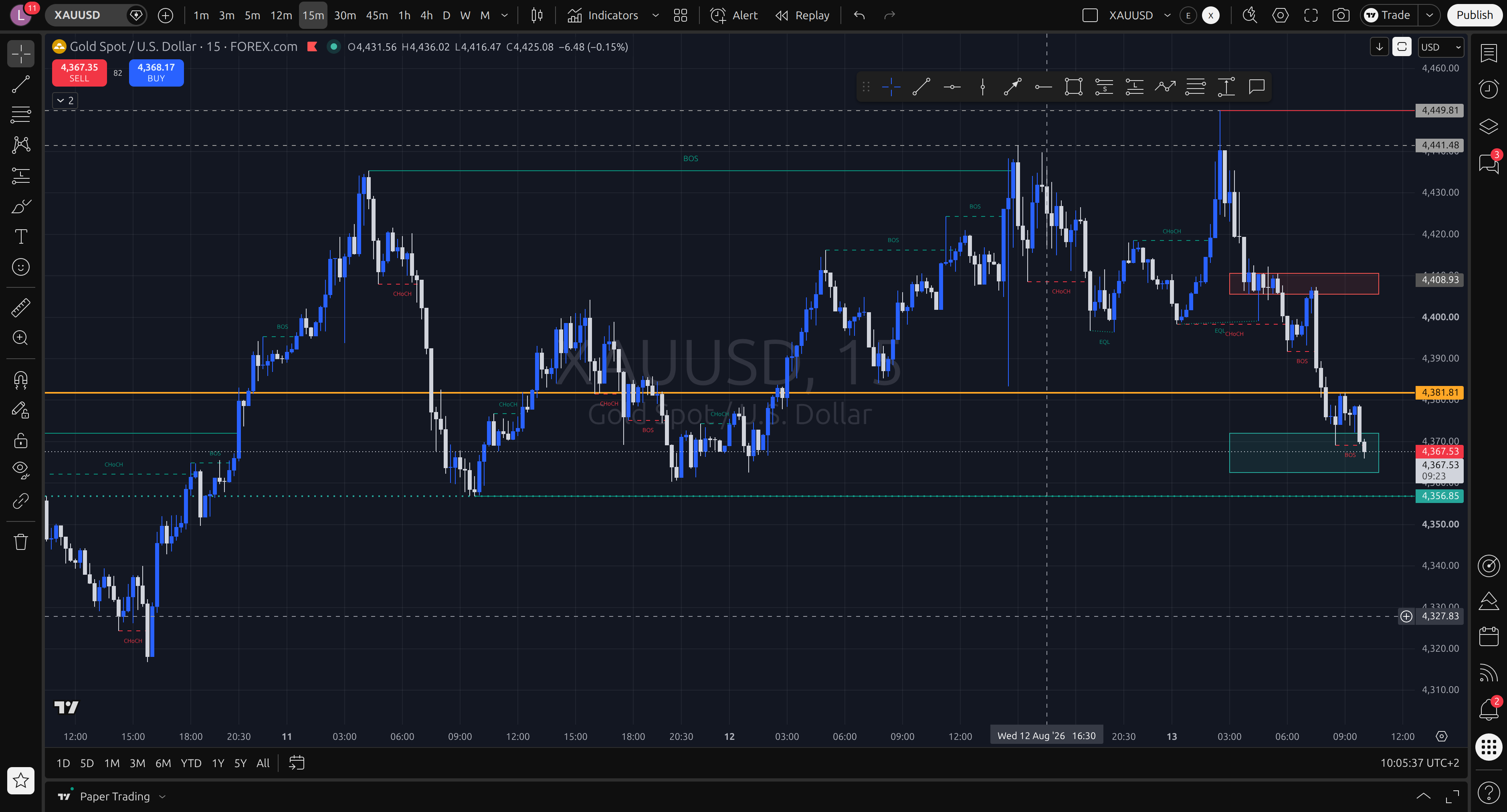Viewport: 1507px width, 812px height.
Task: Click the 4,327.83 price plus marker
Action: 1406,616
